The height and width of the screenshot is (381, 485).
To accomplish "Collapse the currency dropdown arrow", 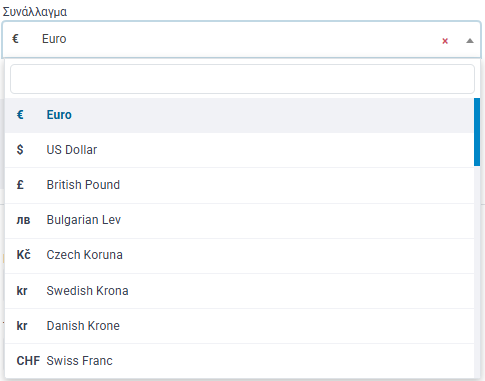I will (470, 41).
